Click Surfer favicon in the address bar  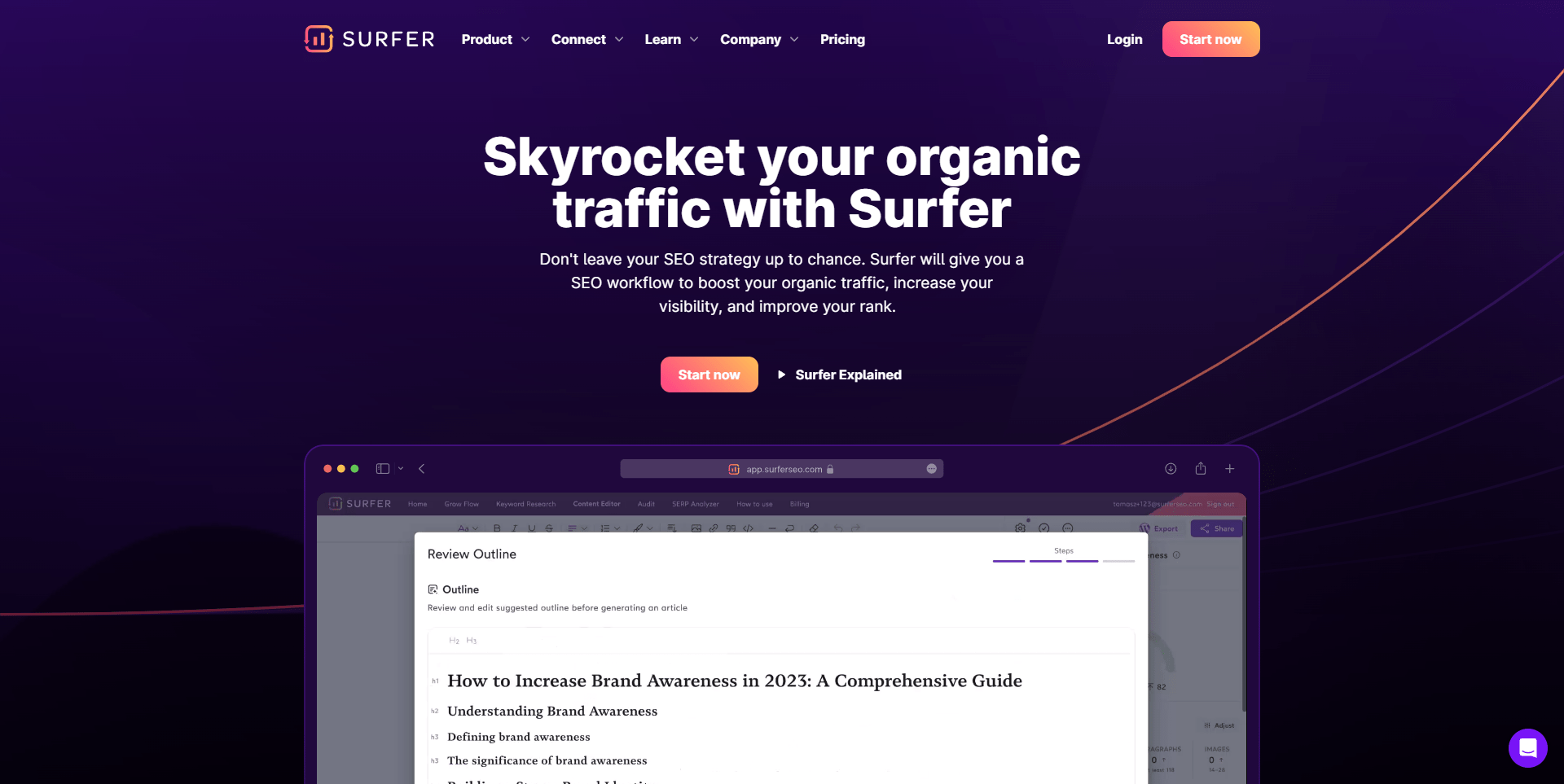click(734, 469)
